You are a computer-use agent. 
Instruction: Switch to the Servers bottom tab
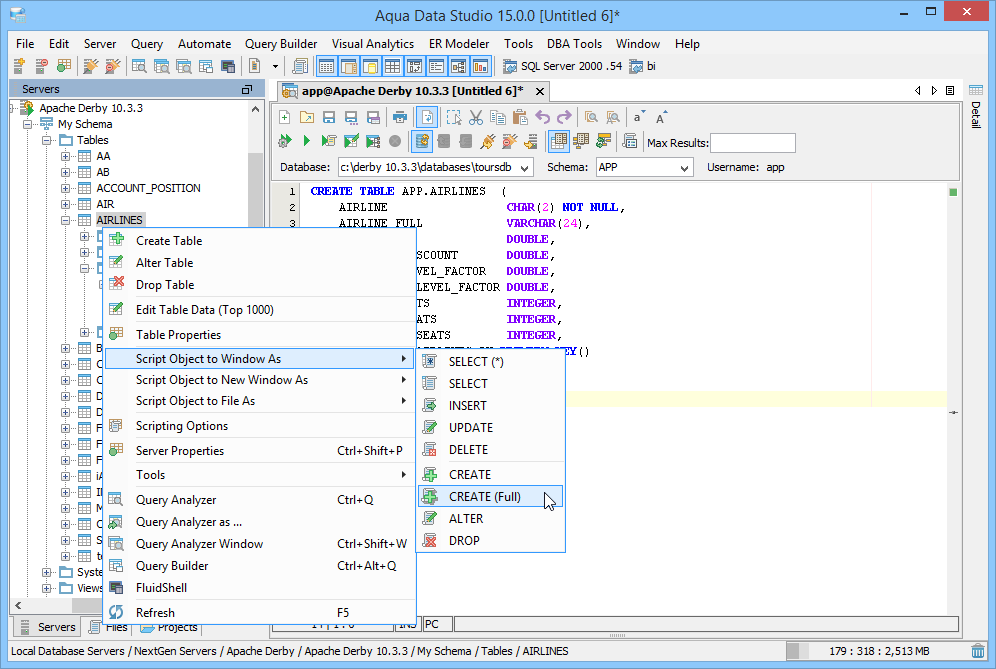coord(48,627)
